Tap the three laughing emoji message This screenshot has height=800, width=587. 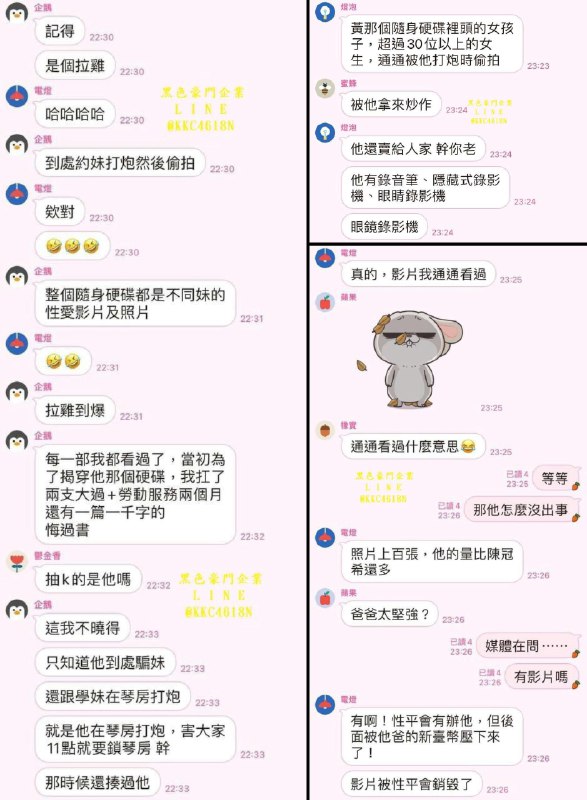pyautogui.click(x=72, y=246)
